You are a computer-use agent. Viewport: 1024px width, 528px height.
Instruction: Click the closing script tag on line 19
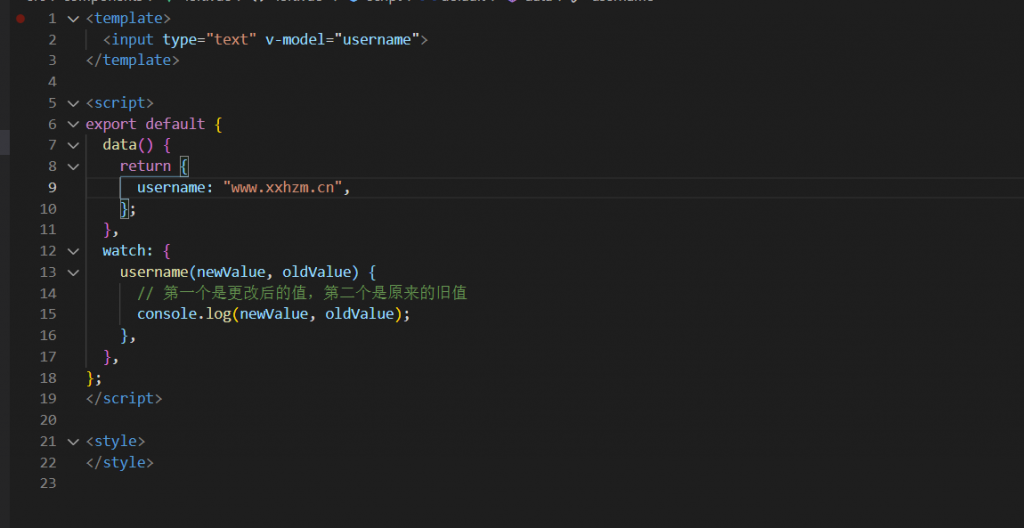123,398
